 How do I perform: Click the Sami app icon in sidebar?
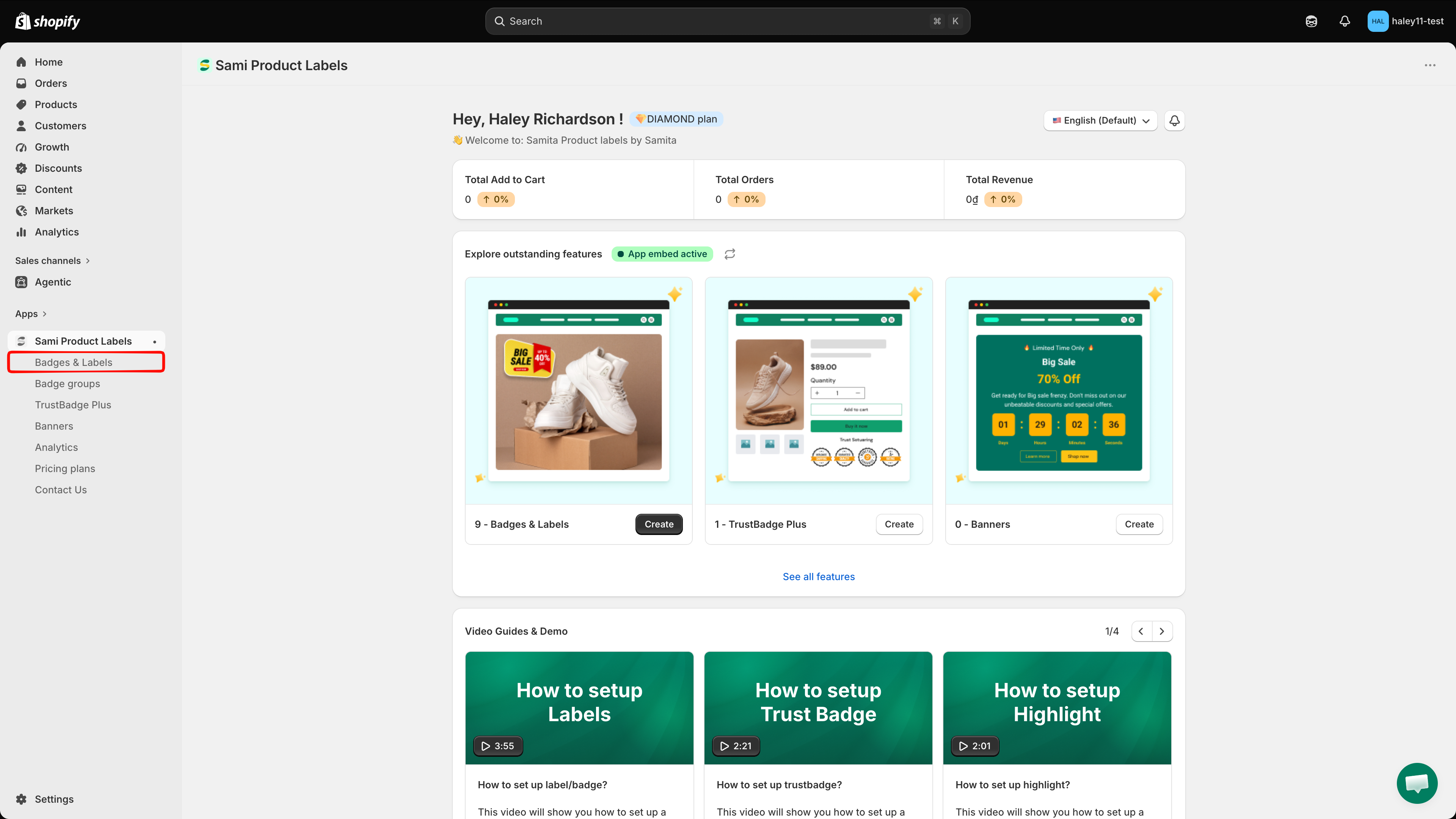pyautogui.click(x=22, y=341)
